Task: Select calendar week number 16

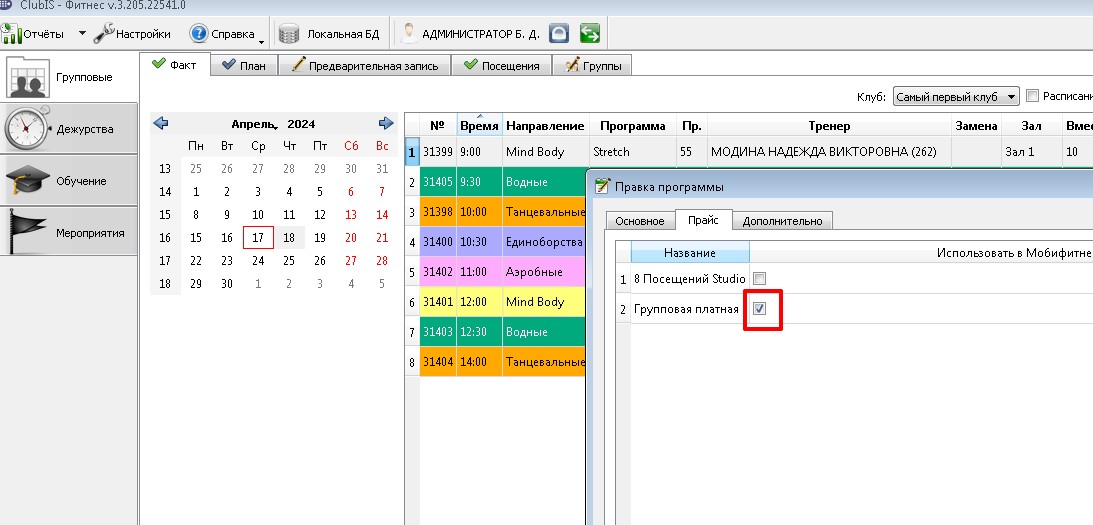Action: (165, 238)
